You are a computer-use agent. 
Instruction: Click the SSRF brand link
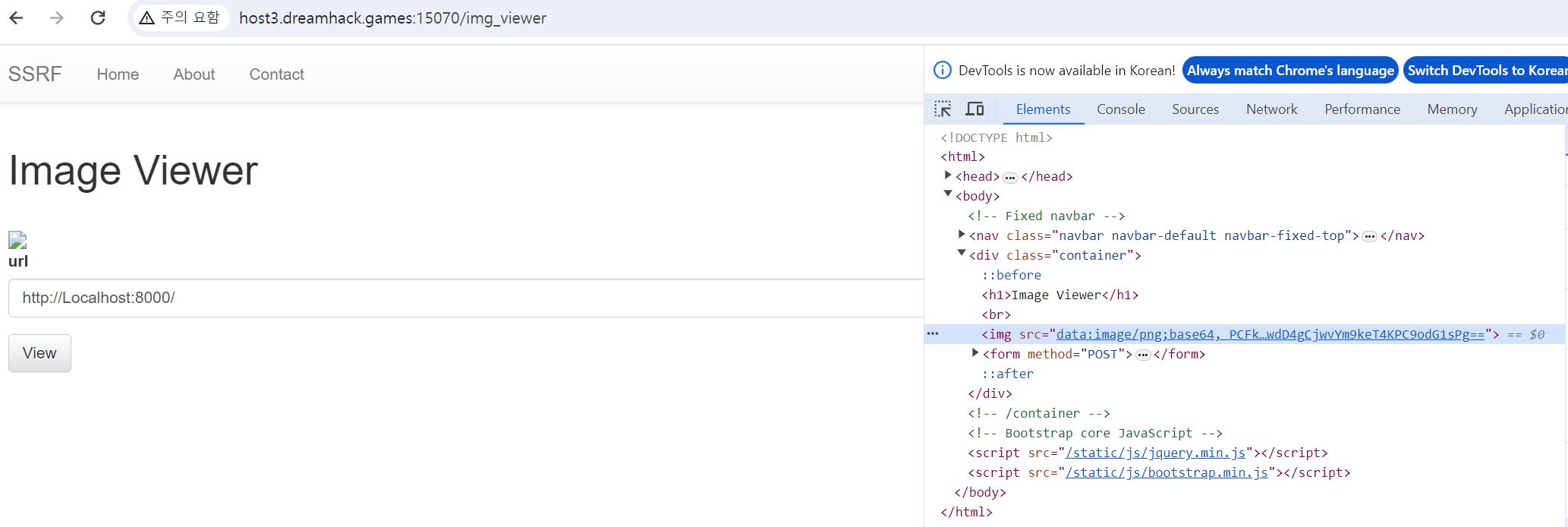[35, 74]
